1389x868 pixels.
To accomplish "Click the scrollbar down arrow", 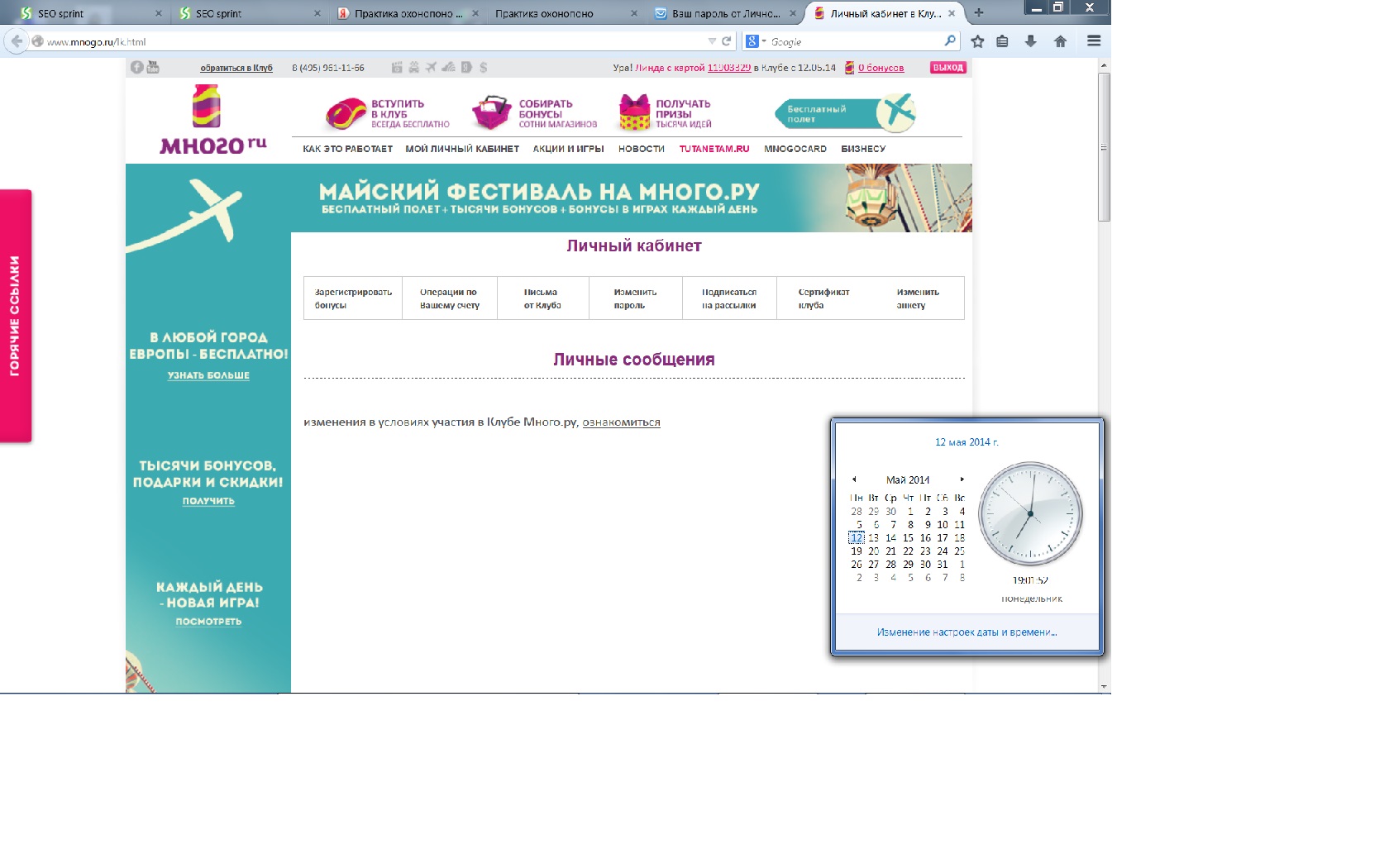I will (x=1104, y=686).
